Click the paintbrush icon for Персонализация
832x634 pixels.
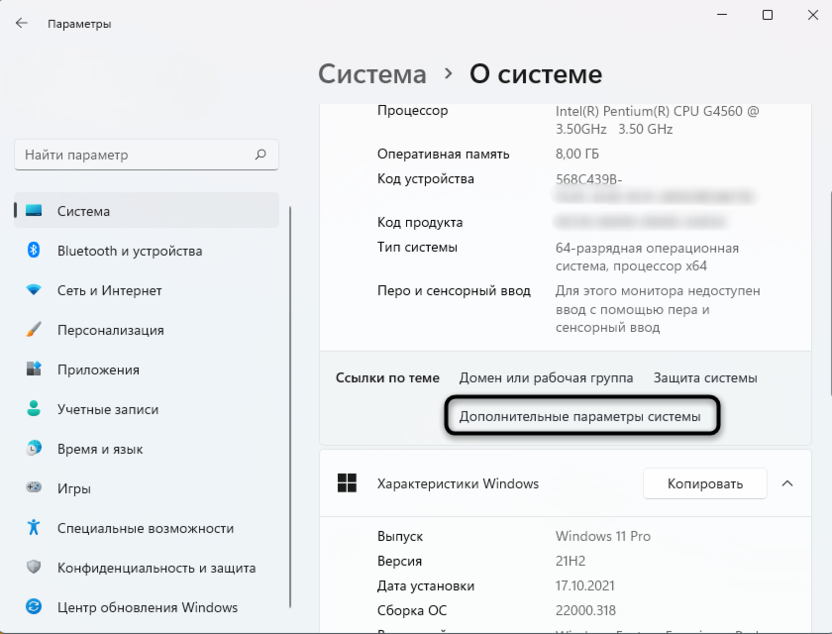[x=34, y=329]
